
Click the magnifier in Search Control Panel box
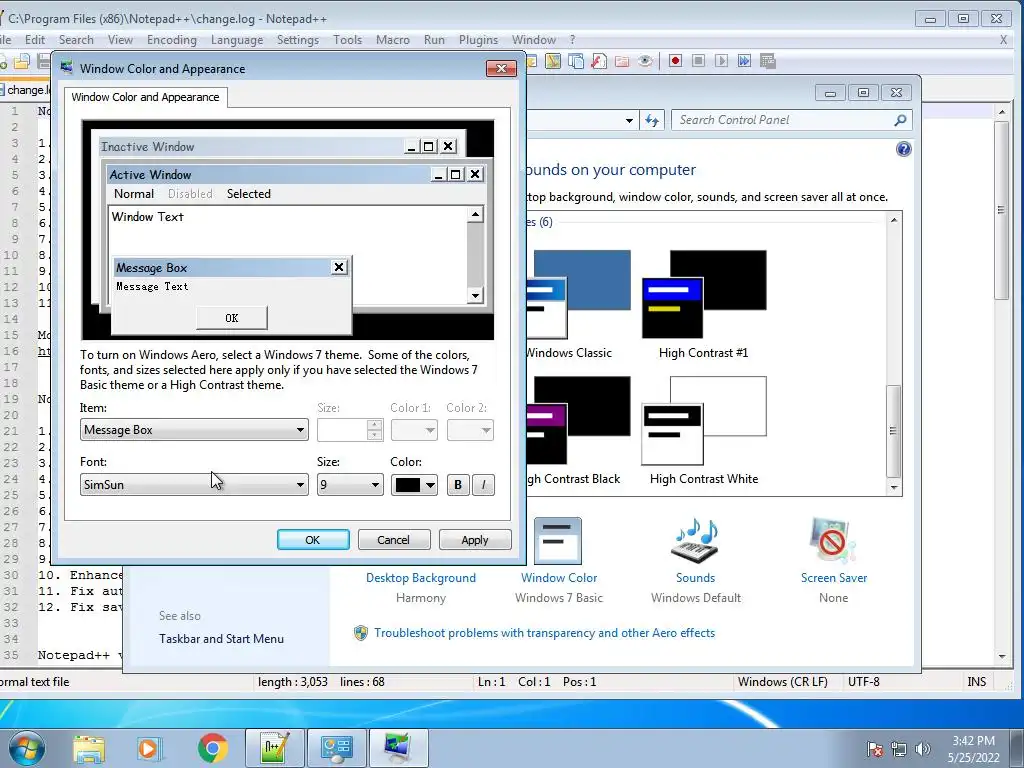tap(900, 120)
